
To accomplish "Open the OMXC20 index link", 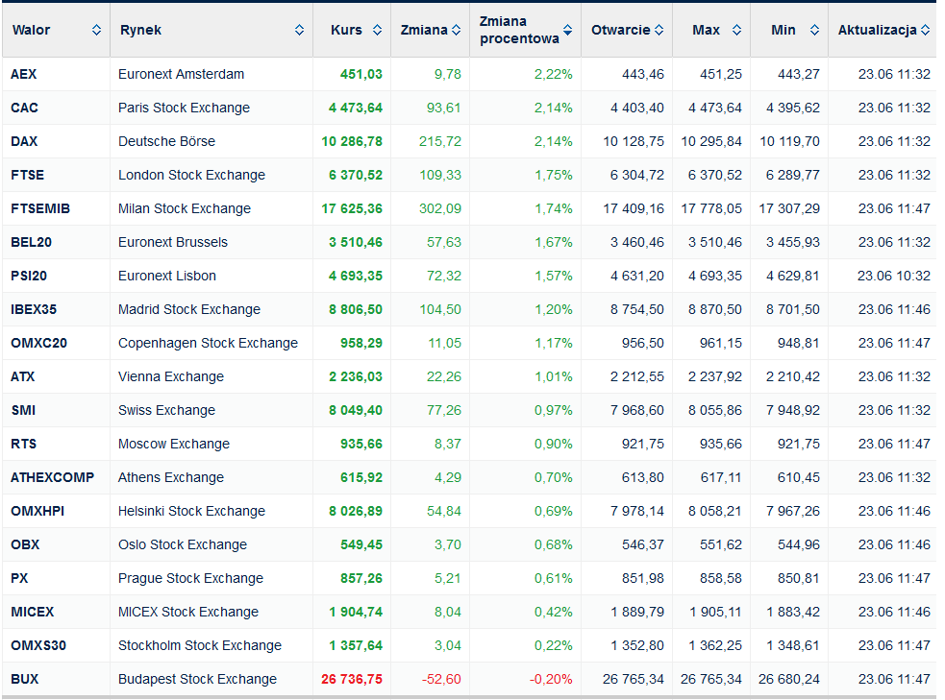I will (x=39, y=343).
